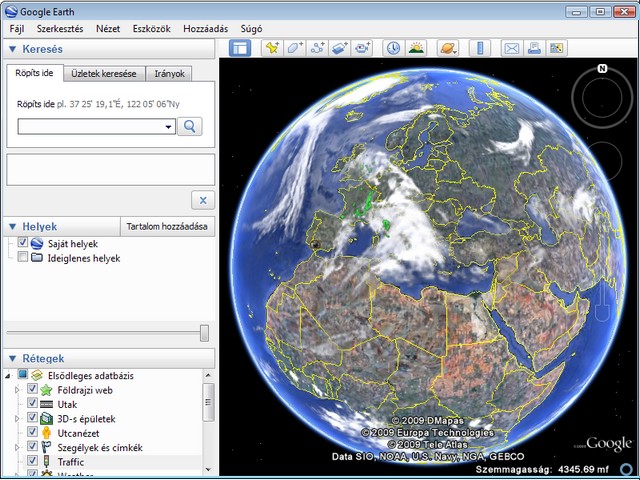This screenshot has width=640, height=480.
Task: Switch to Üzletek keresése tab
Action: (104, 74)
